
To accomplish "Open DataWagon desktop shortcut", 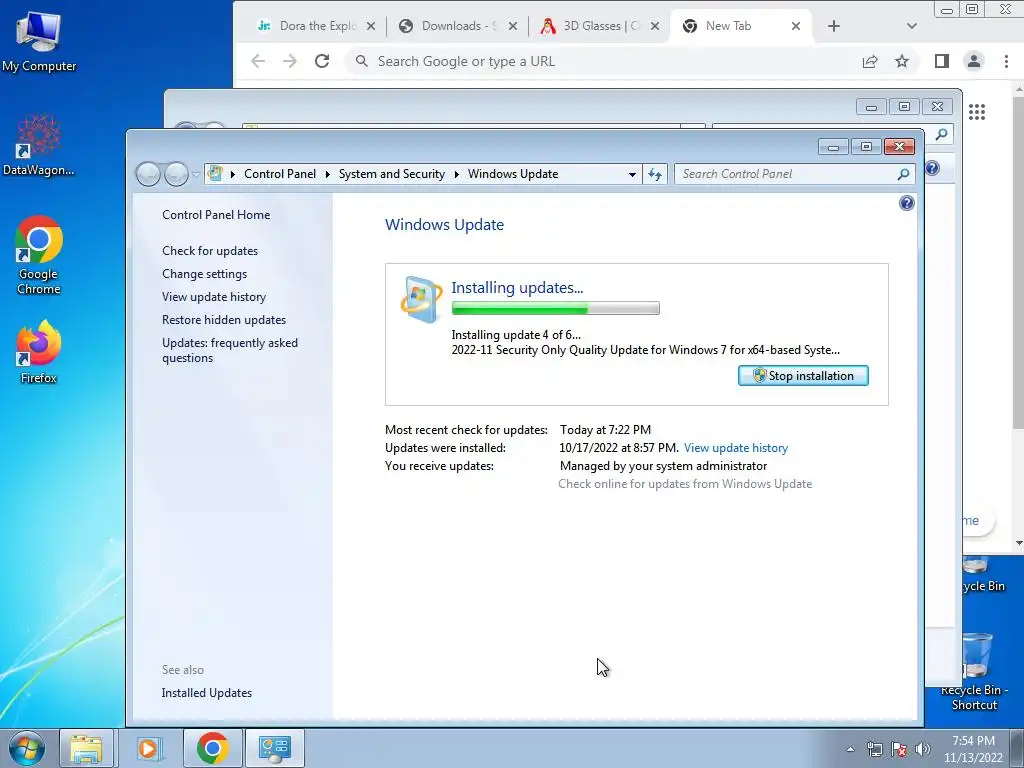I will [39, 145].
